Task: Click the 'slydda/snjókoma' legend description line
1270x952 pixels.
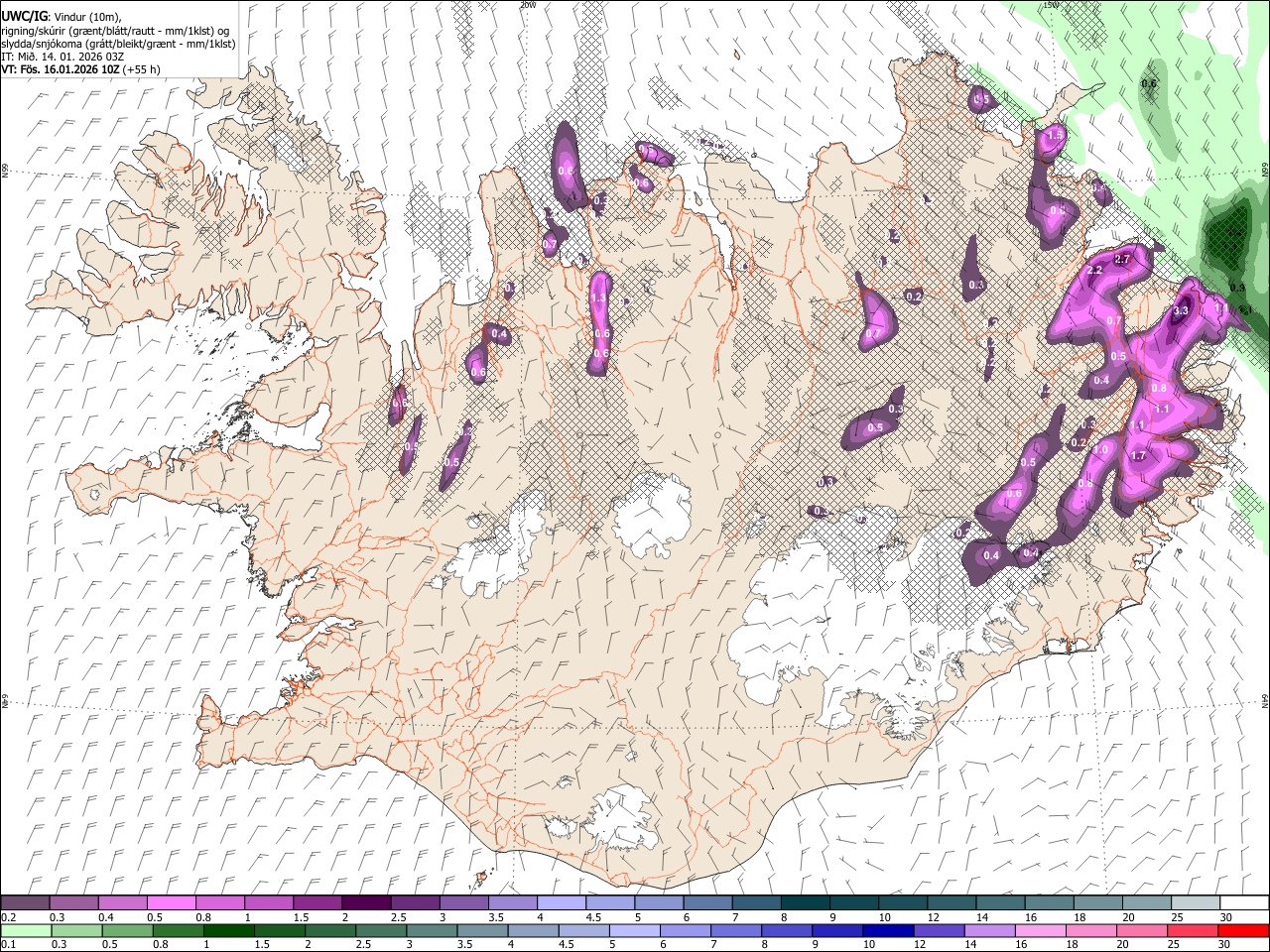Action: 118,44
